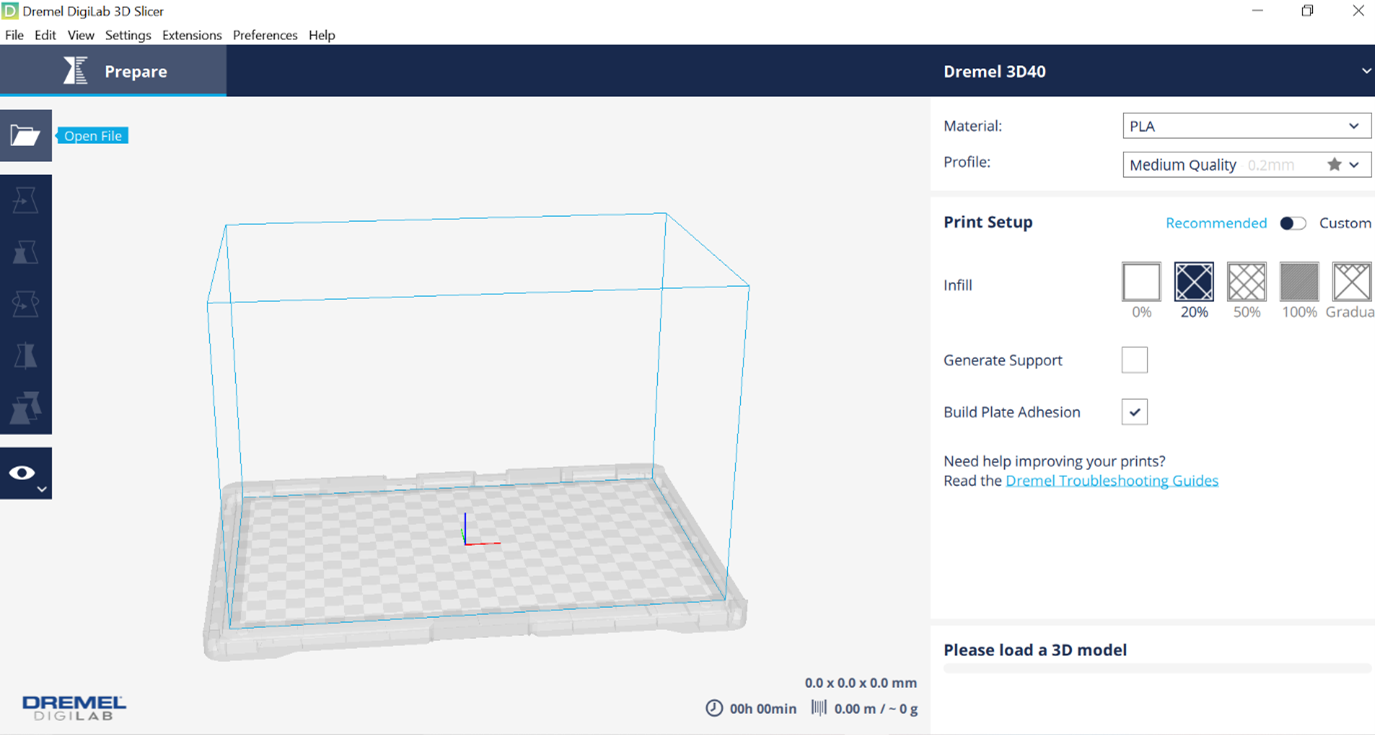Choose the 20% infill option
Viewport: 1375px width, 735px height.
point(1194,282)
